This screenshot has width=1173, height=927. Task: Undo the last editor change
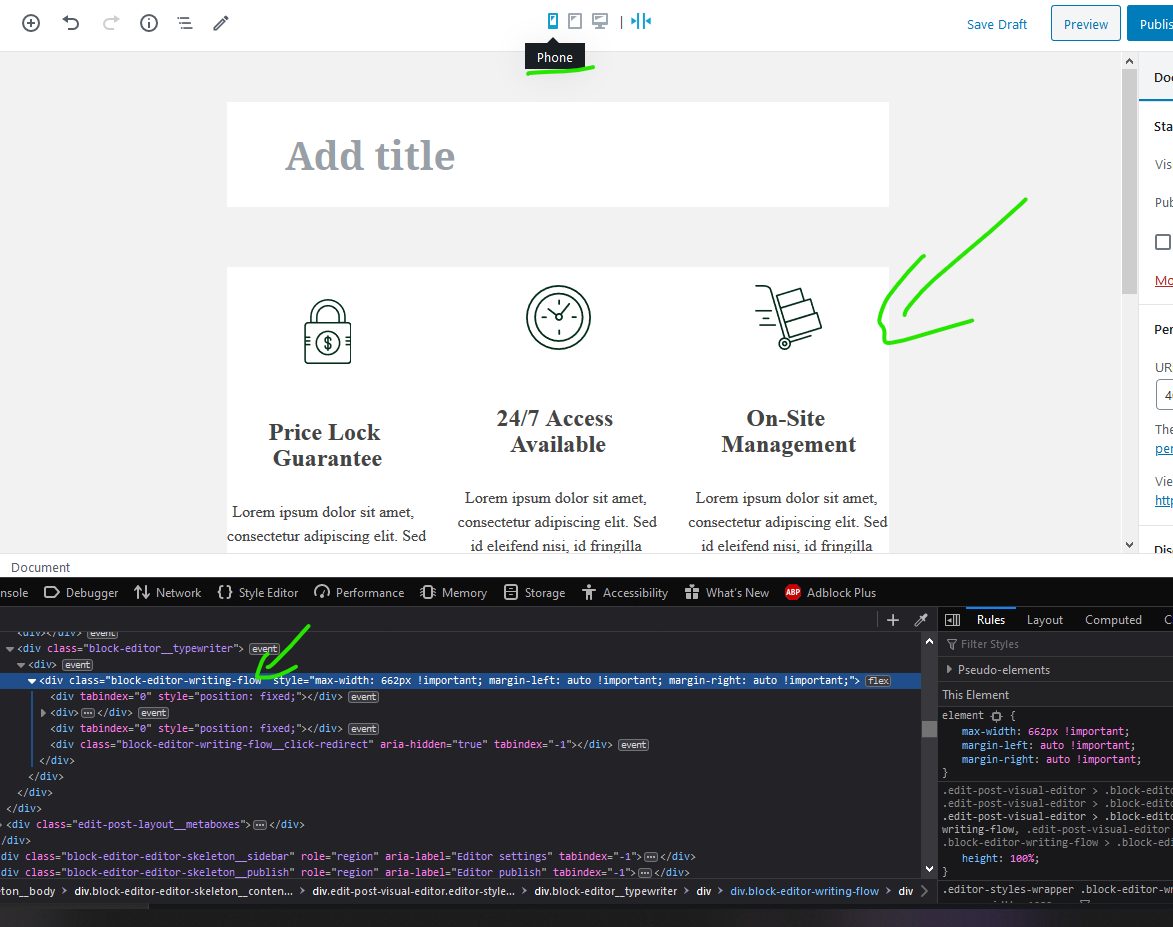[x=70, y=23]
